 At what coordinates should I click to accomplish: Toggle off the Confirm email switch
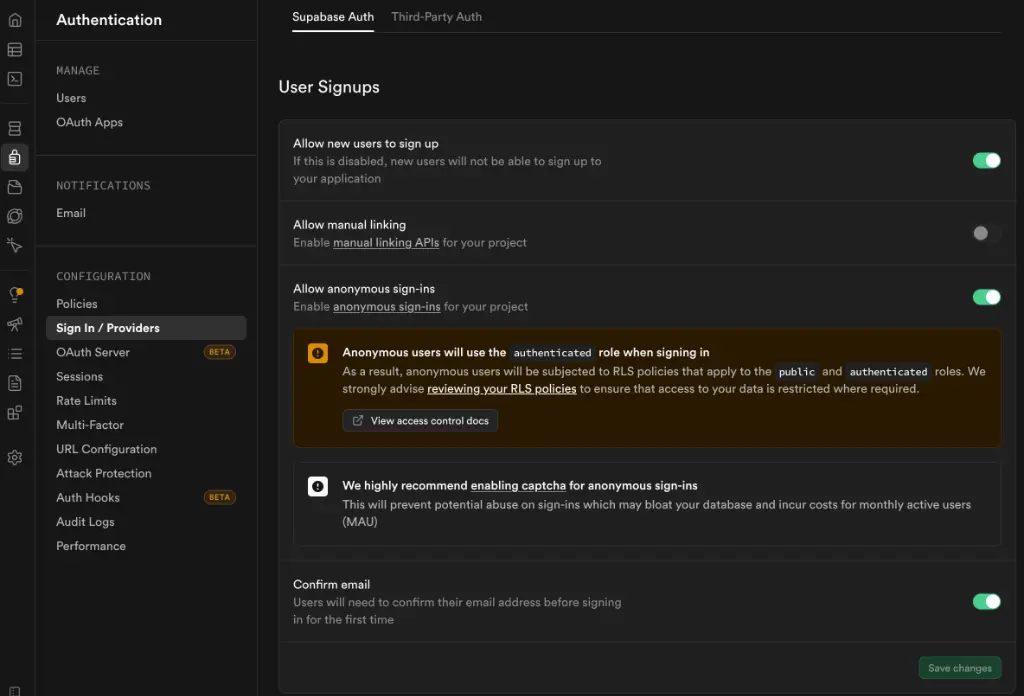pyautogui.click(x=986, y=601)
